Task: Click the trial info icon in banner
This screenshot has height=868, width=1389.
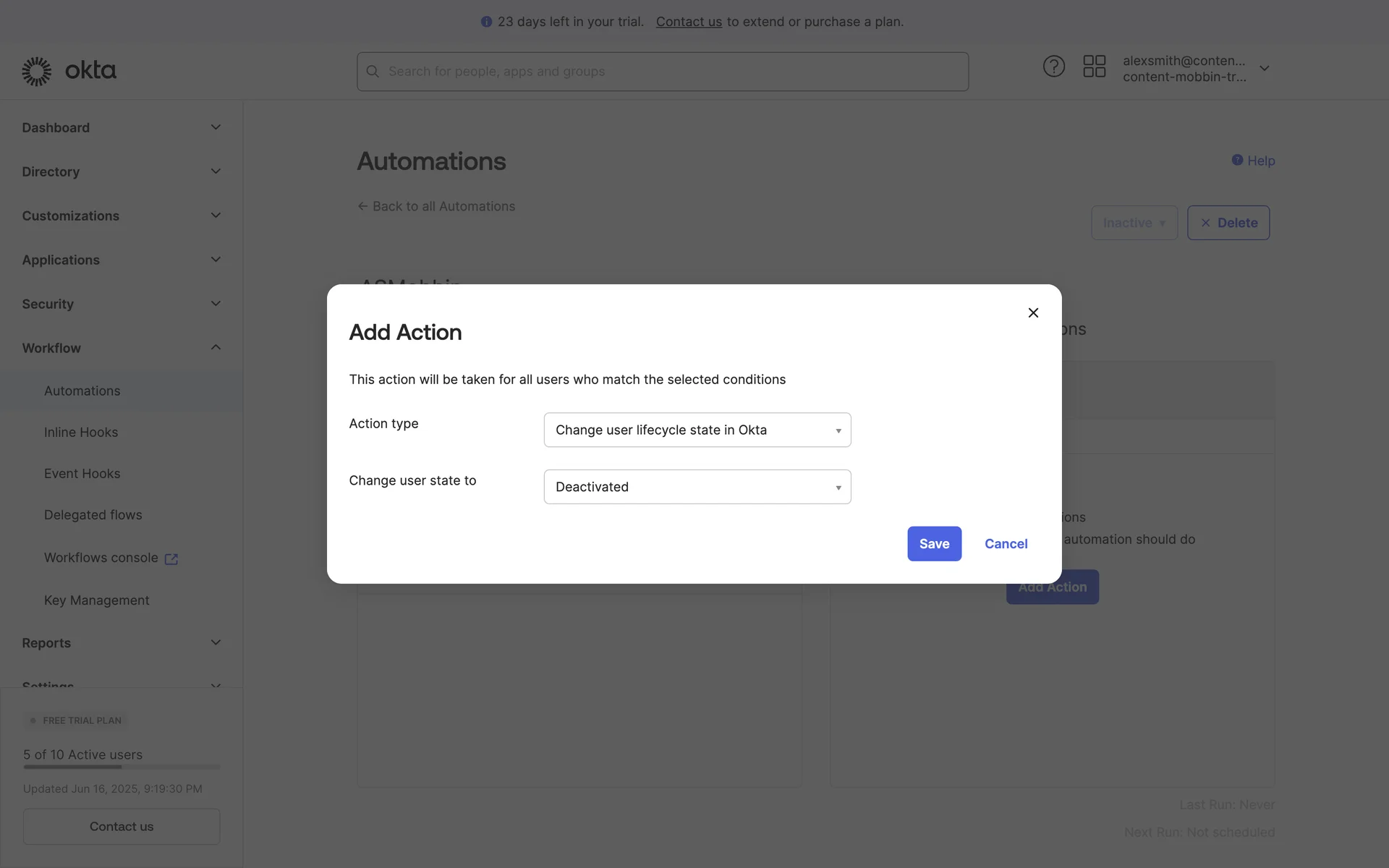Action: pyautogui.click(x=486, y=22)
